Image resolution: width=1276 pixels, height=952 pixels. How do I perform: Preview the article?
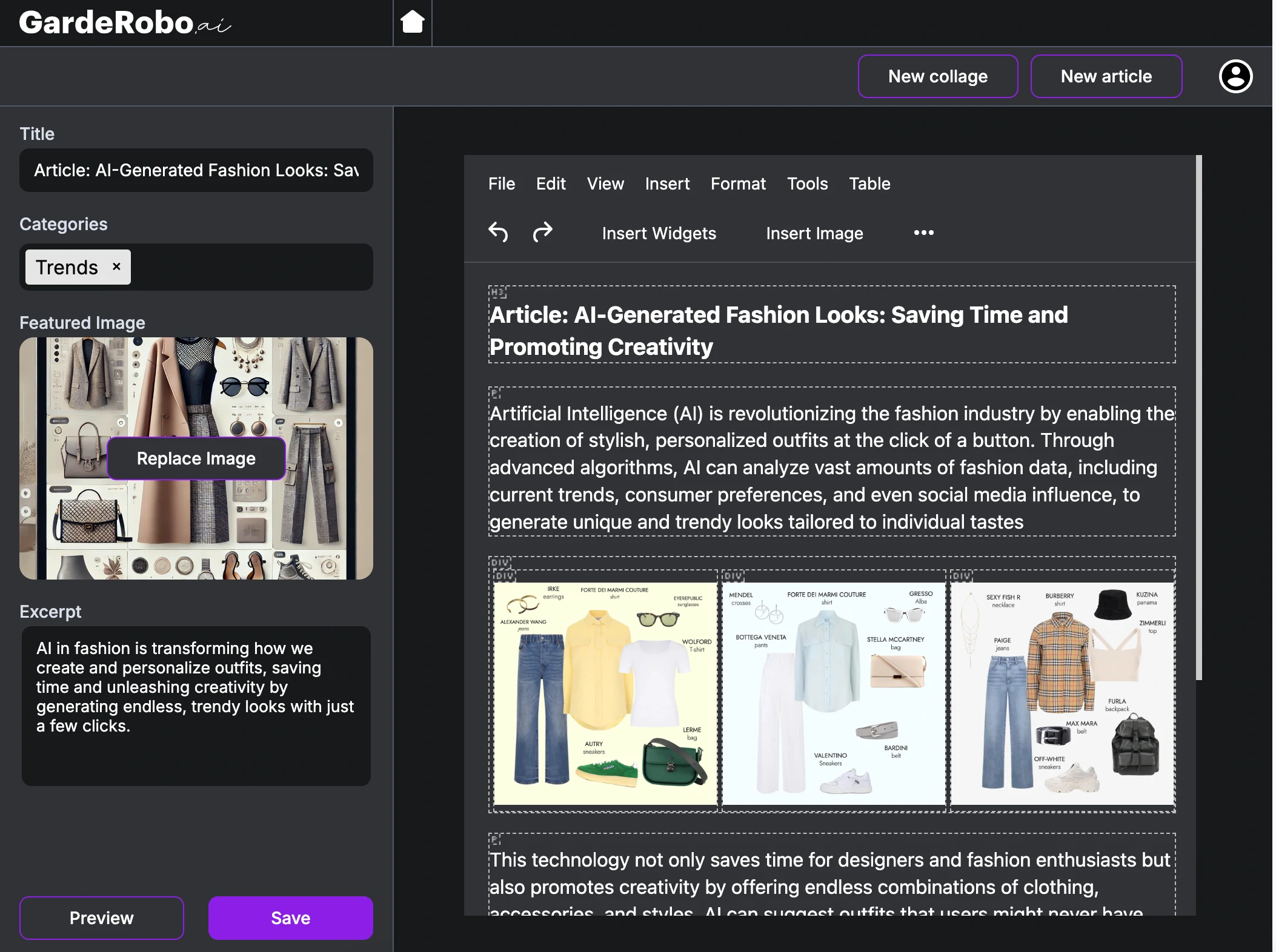tap(102, 917)
